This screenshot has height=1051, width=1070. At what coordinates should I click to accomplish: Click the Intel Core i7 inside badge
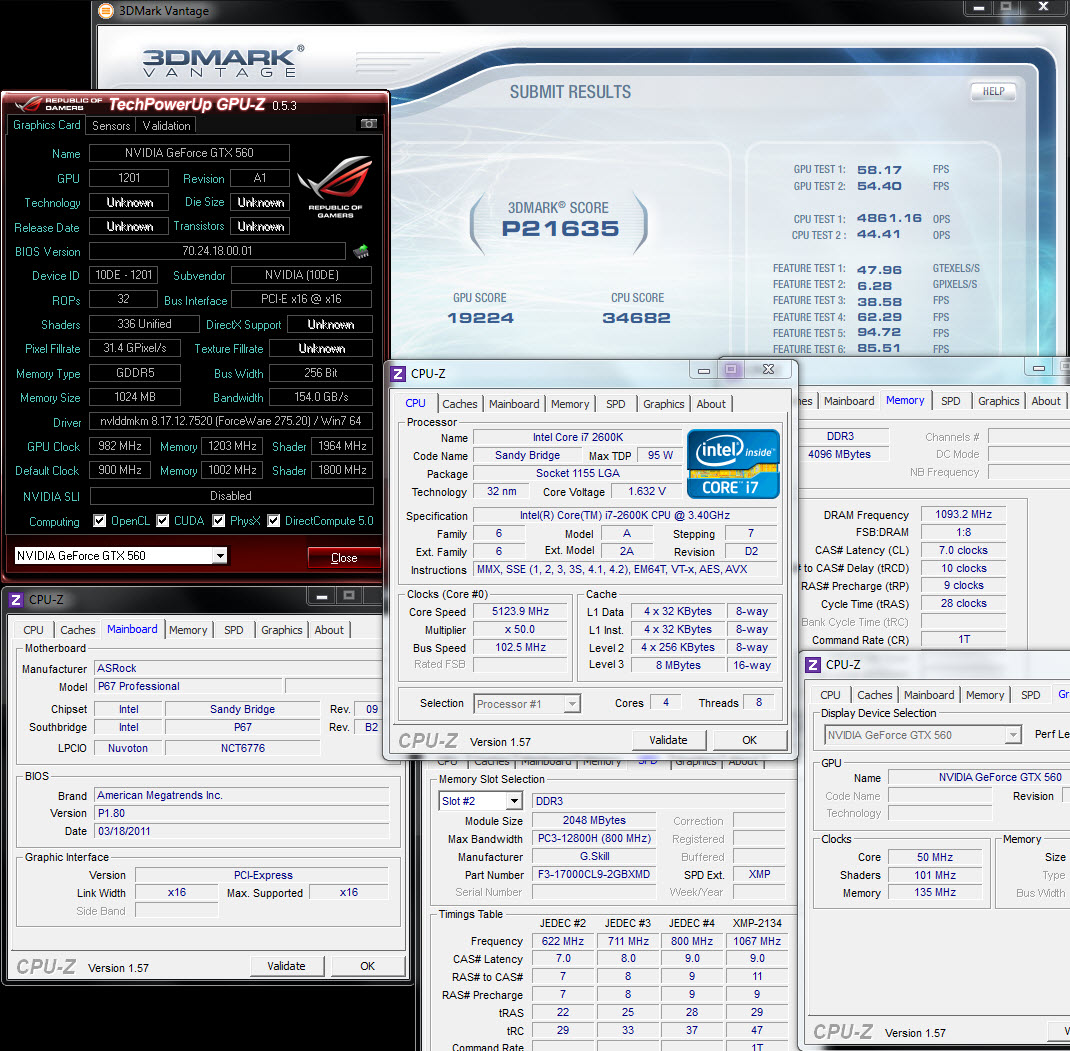[x=733, y=463]
